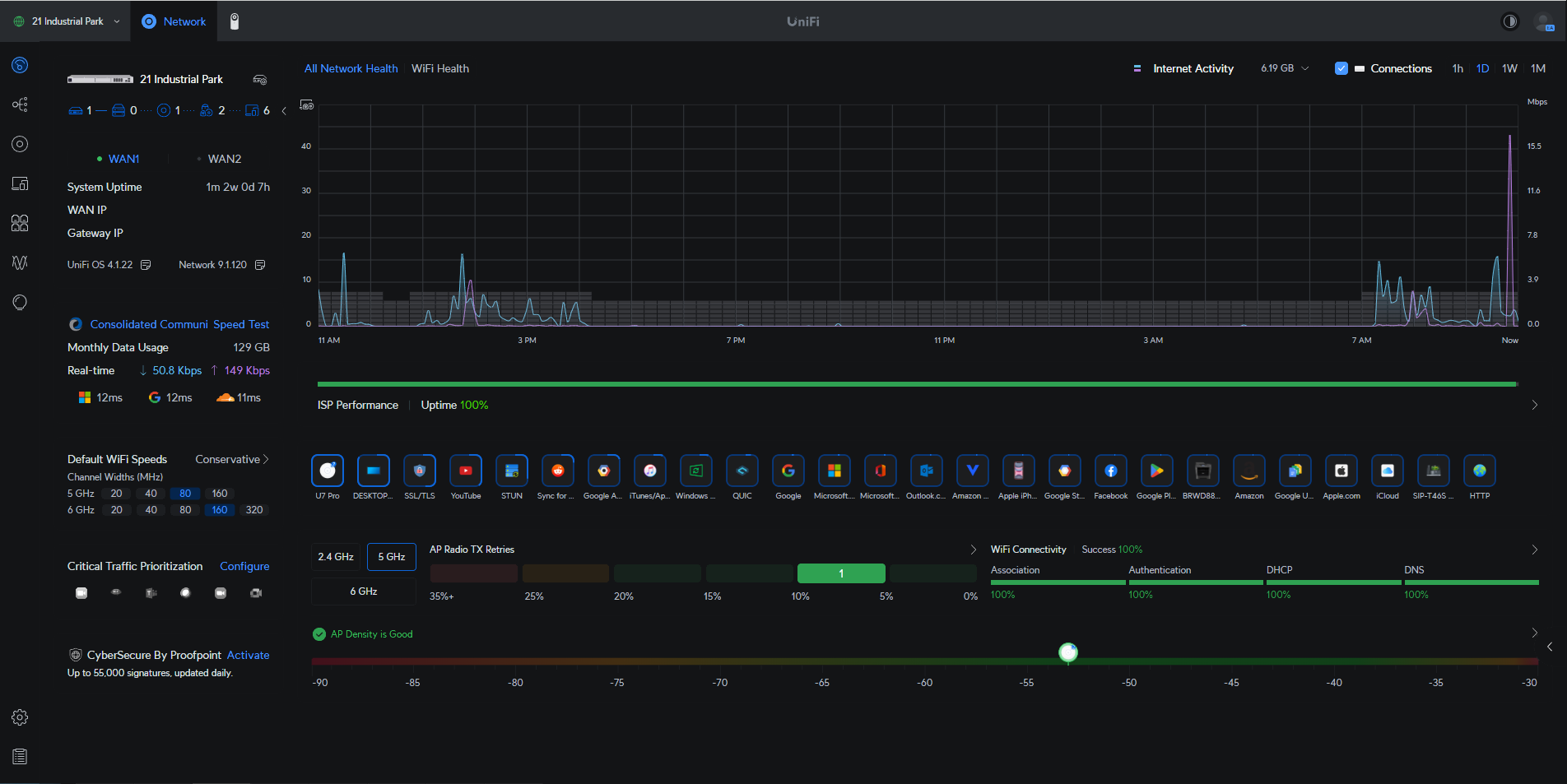Expand the Conservative WiFi speeds option
Screen dimensions: 1567x784
pyautogui.click(x=232, y=459)
